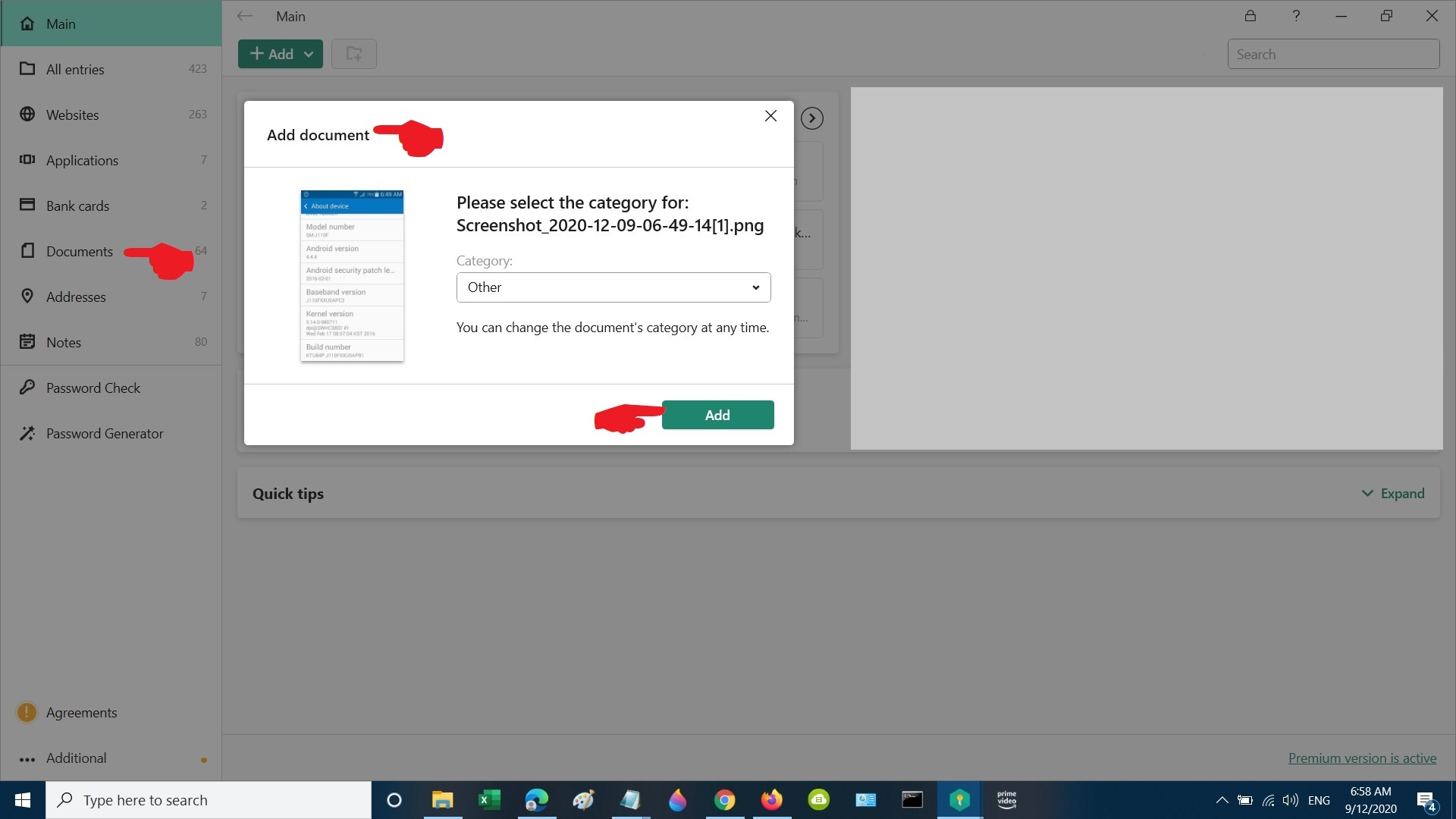Image resolution: width=1456 pixels, height=819 pixels.
Task: Open the notification center icon
Action: [1426, 800]
